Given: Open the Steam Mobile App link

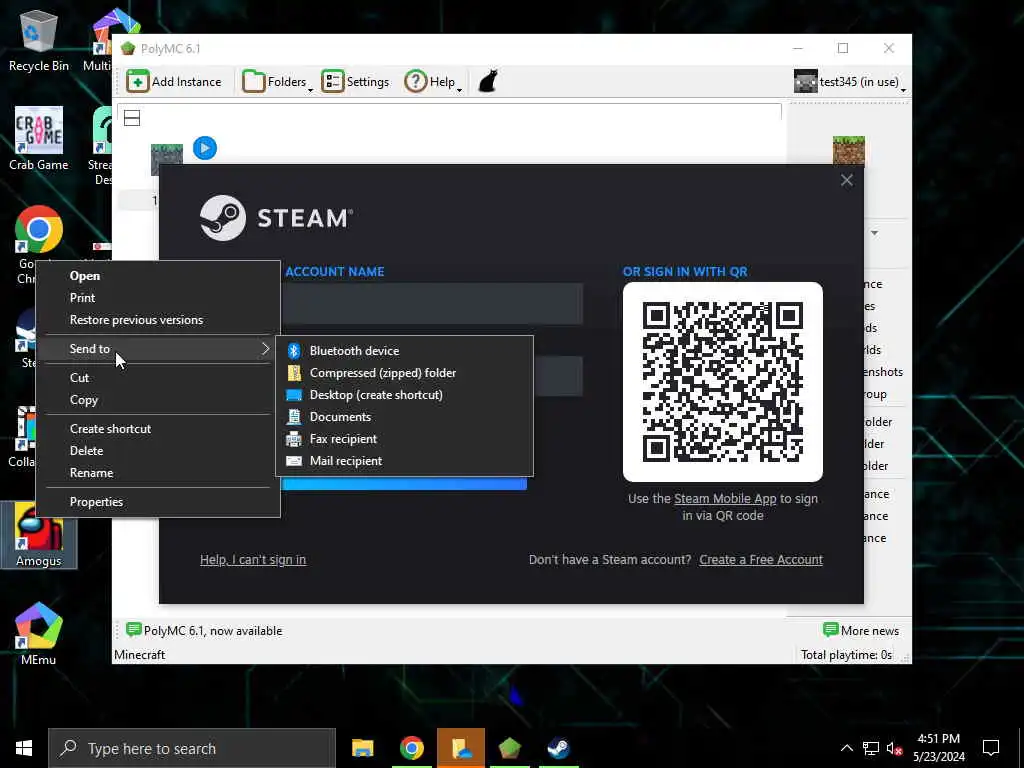Looking at the screenshot, I should point(725,498).
